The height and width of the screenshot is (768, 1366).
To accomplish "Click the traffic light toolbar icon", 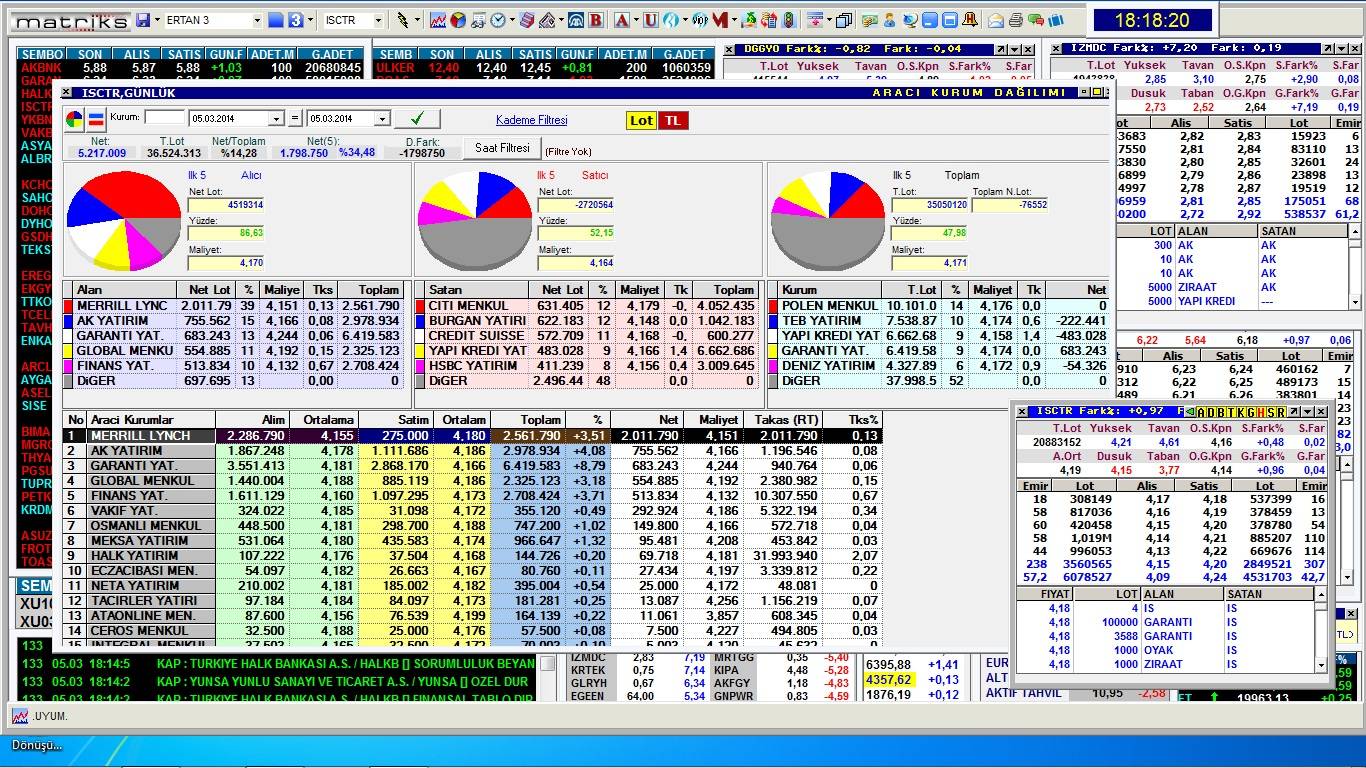I will [789, 20].
